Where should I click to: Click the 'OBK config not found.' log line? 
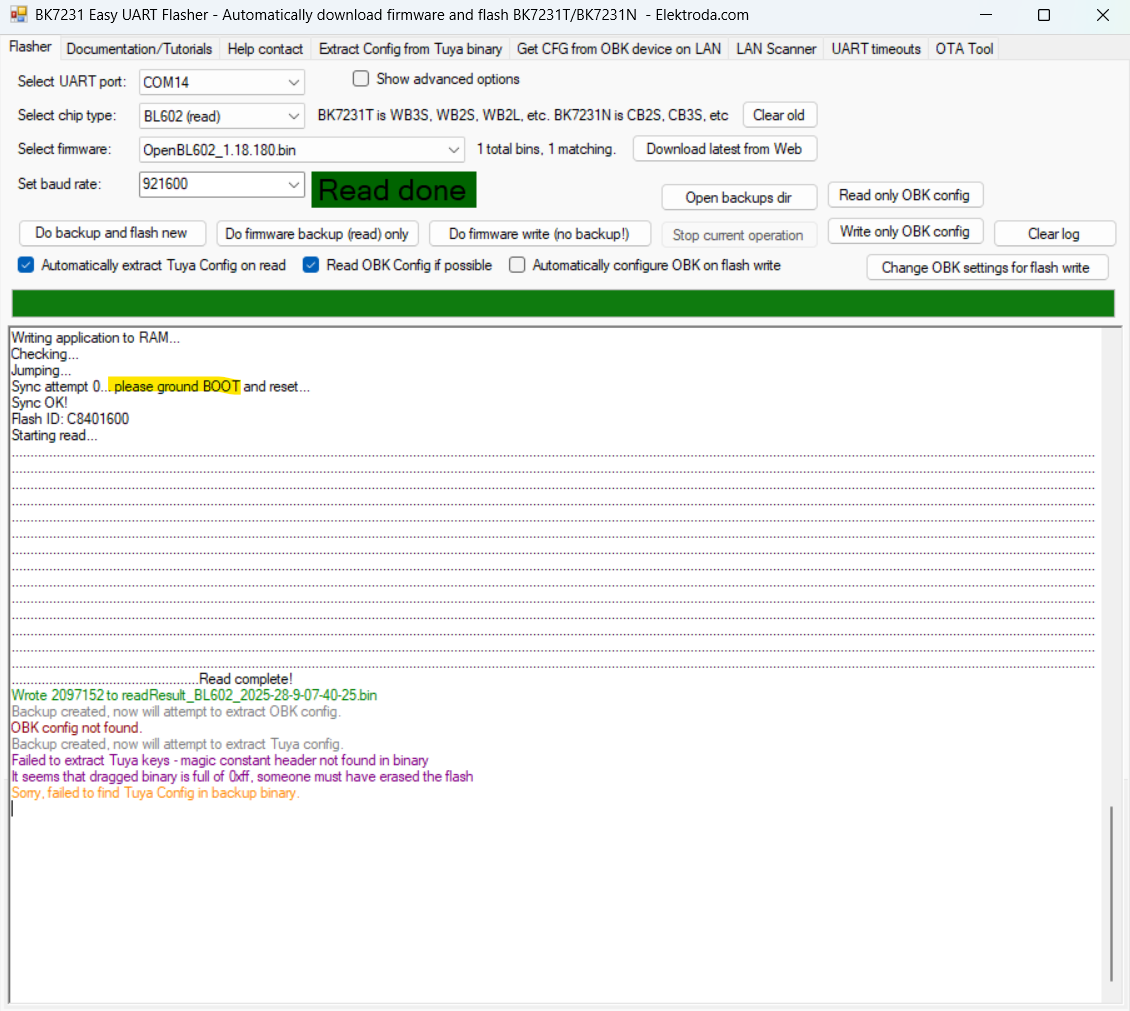76,728
